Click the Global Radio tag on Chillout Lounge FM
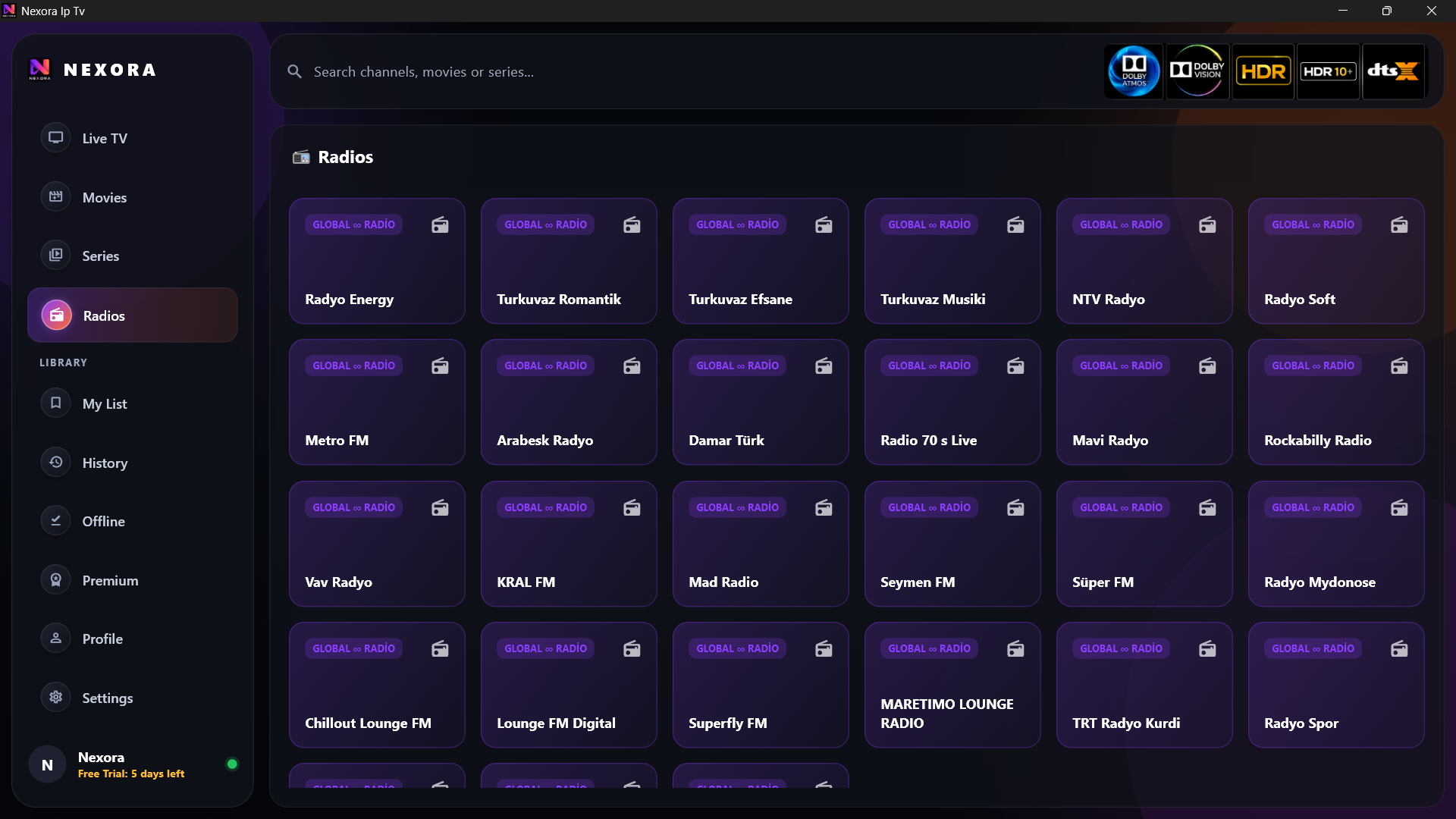The width and height of the screenshot is (1456, 819). pyautogui.click(x=353, y=648)
